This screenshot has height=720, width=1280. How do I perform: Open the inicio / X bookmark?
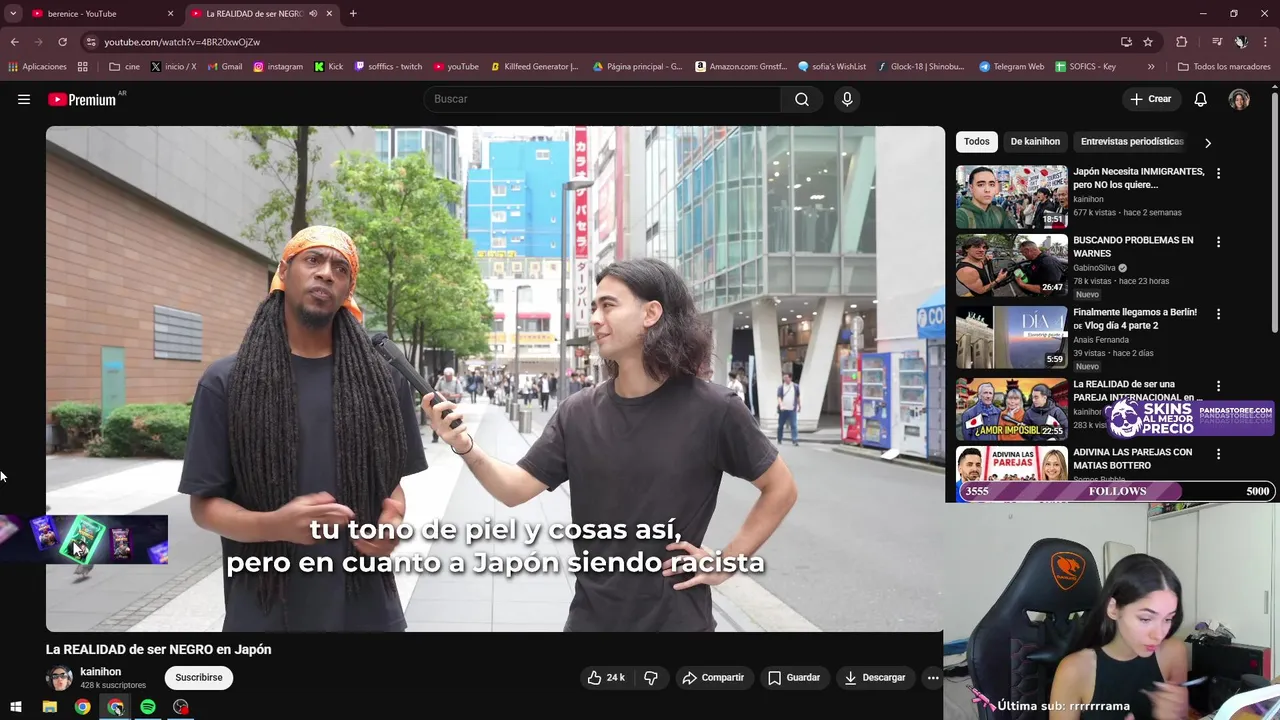(x=173, y=67)
